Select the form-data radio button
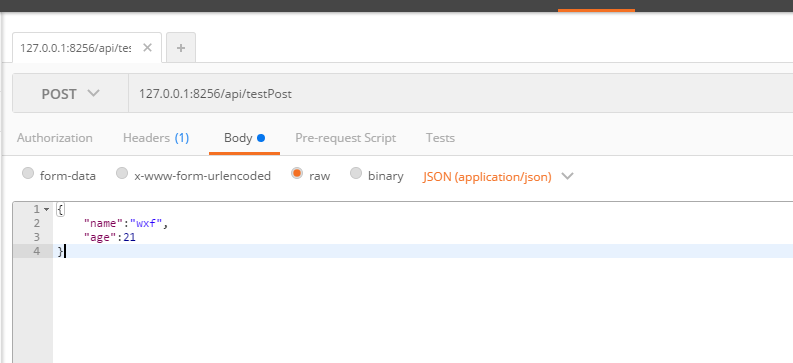Image resolution: width=793 pixels, height=363 pixels. [28, 173]
